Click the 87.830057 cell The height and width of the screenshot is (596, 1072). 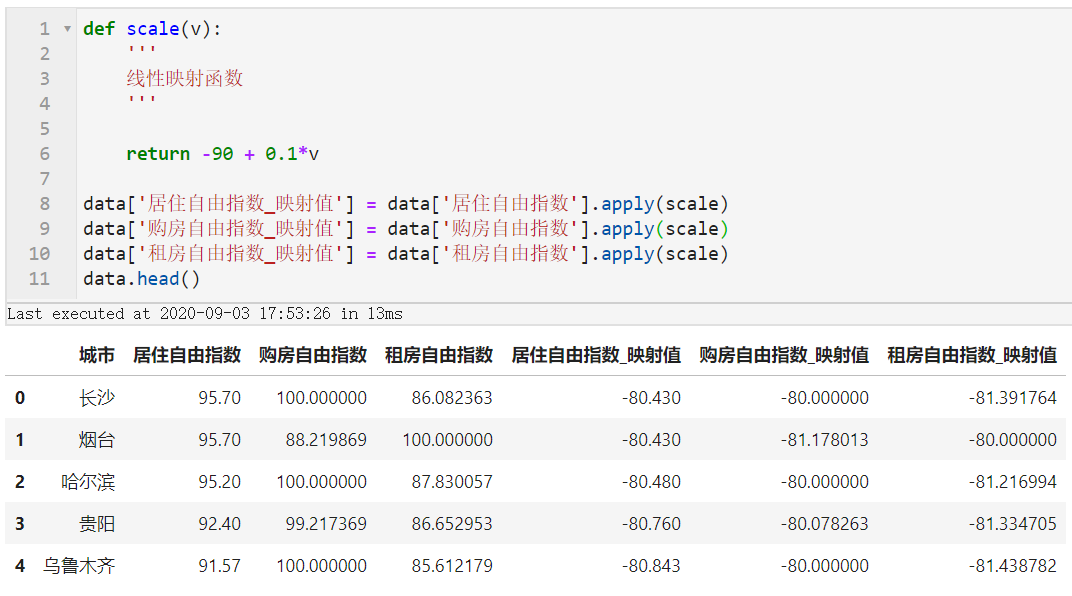(452, 482)
